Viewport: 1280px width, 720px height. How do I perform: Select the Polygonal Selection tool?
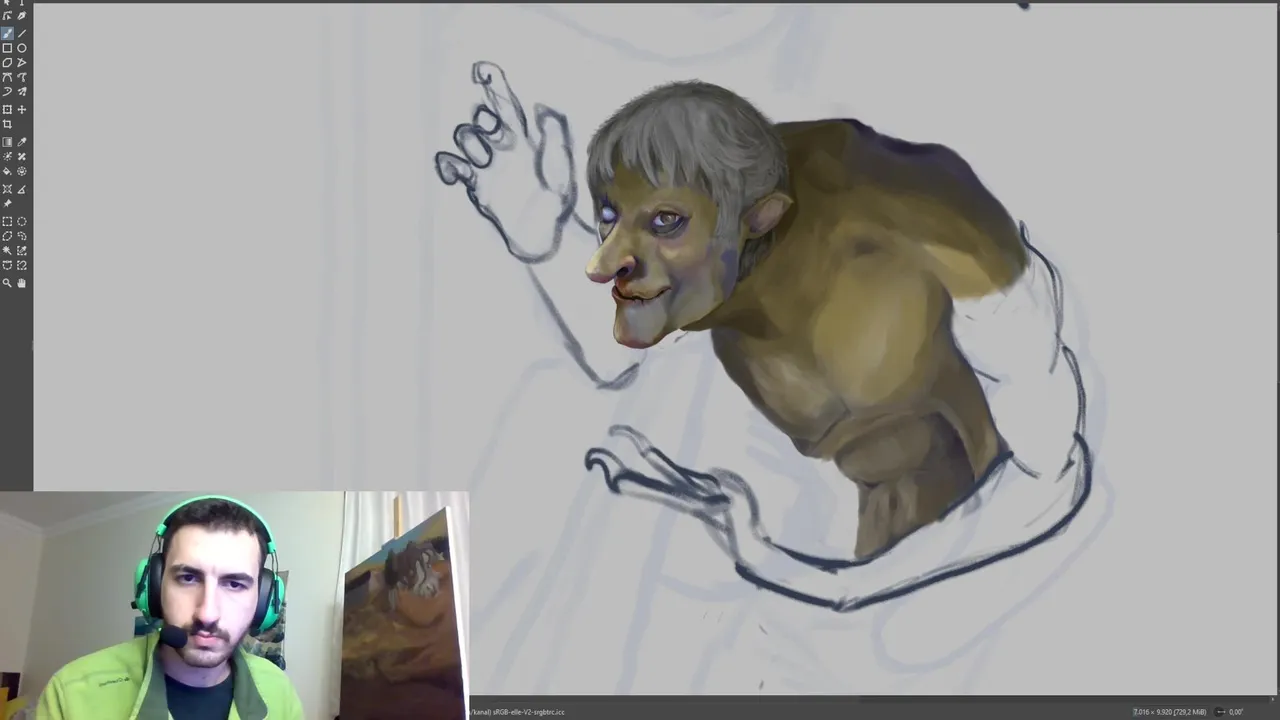tap(7, 236)
